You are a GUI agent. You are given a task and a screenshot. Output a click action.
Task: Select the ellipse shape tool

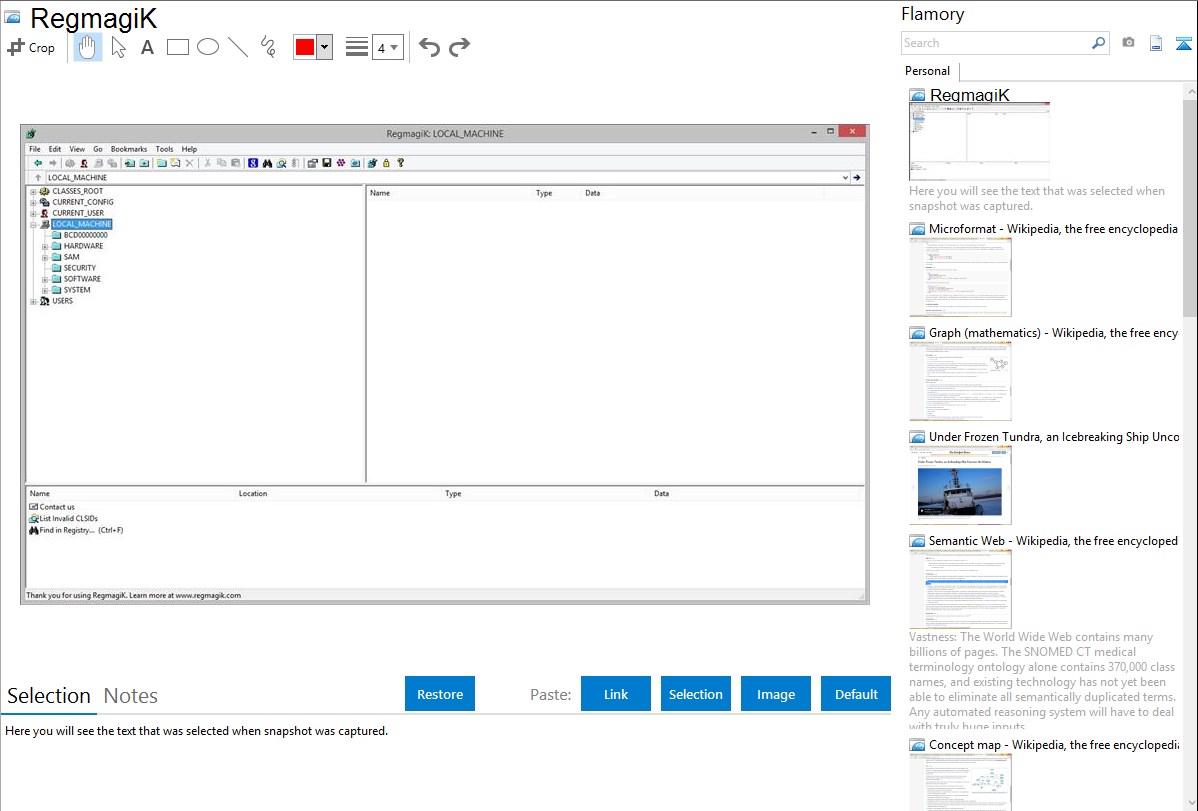208,47
